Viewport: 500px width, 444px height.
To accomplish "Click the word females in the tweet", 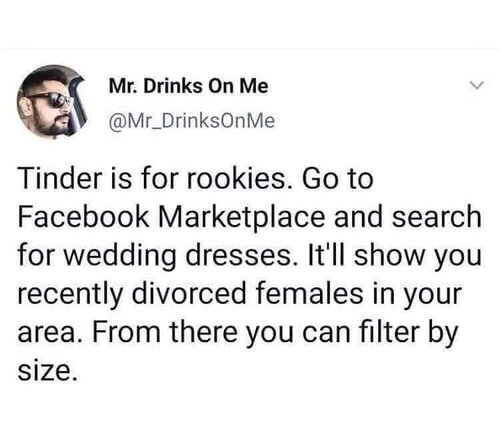I will click(x=309, y=294).
